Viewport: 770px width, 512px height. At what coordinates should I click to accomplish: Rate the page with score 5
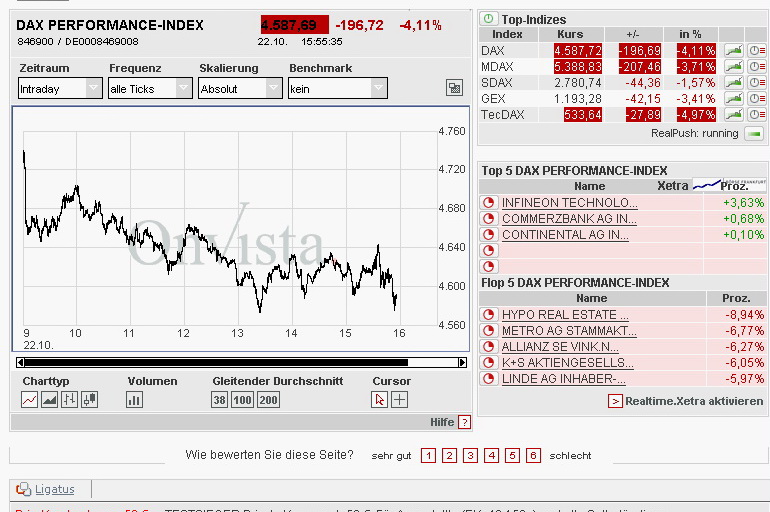(x=512, y=456)
